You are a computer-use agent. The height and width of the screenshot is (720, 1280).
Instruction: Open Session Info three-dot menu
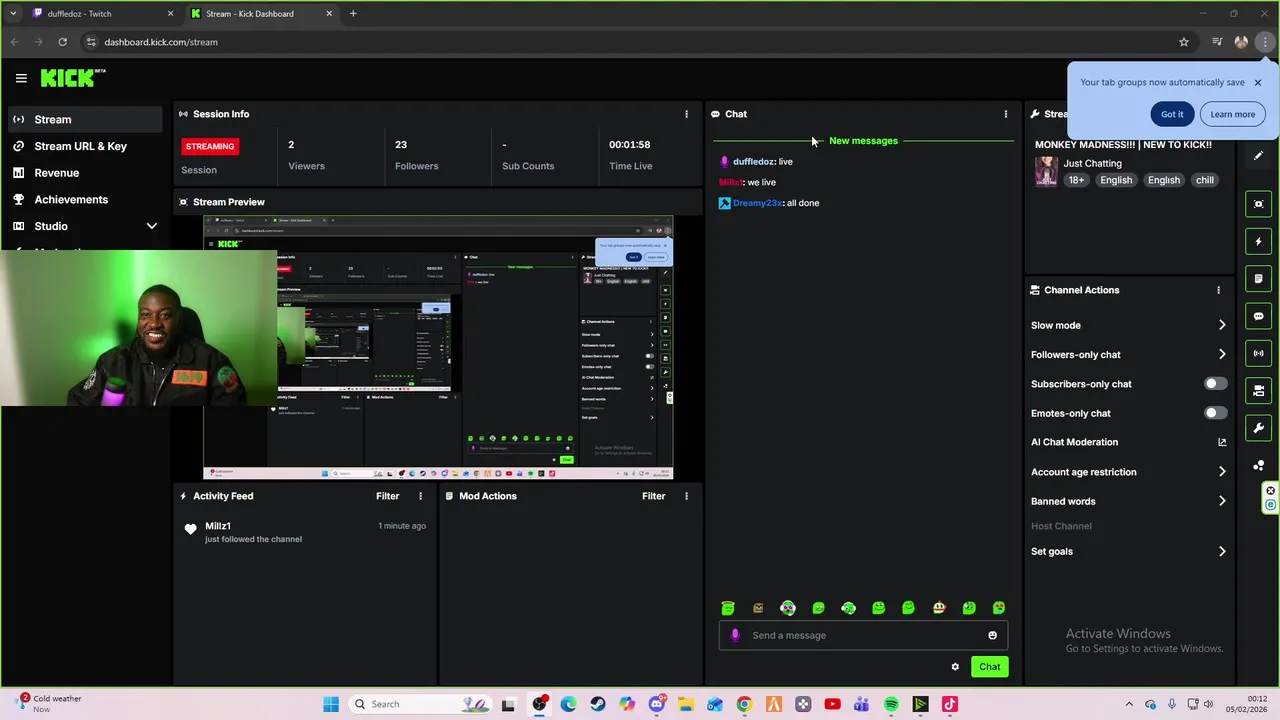pyautogui.click(x=686, y=114)
